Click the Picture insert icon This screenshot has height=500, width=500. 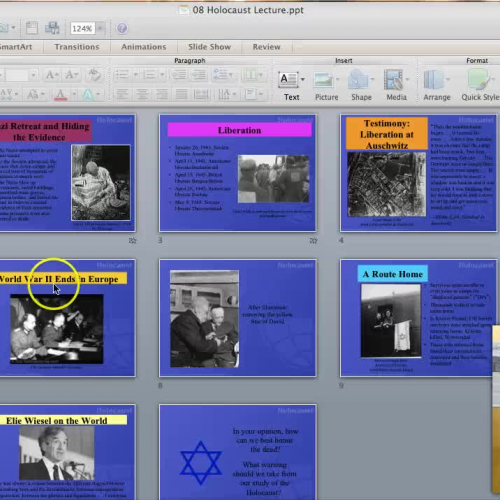pos(324,80)
